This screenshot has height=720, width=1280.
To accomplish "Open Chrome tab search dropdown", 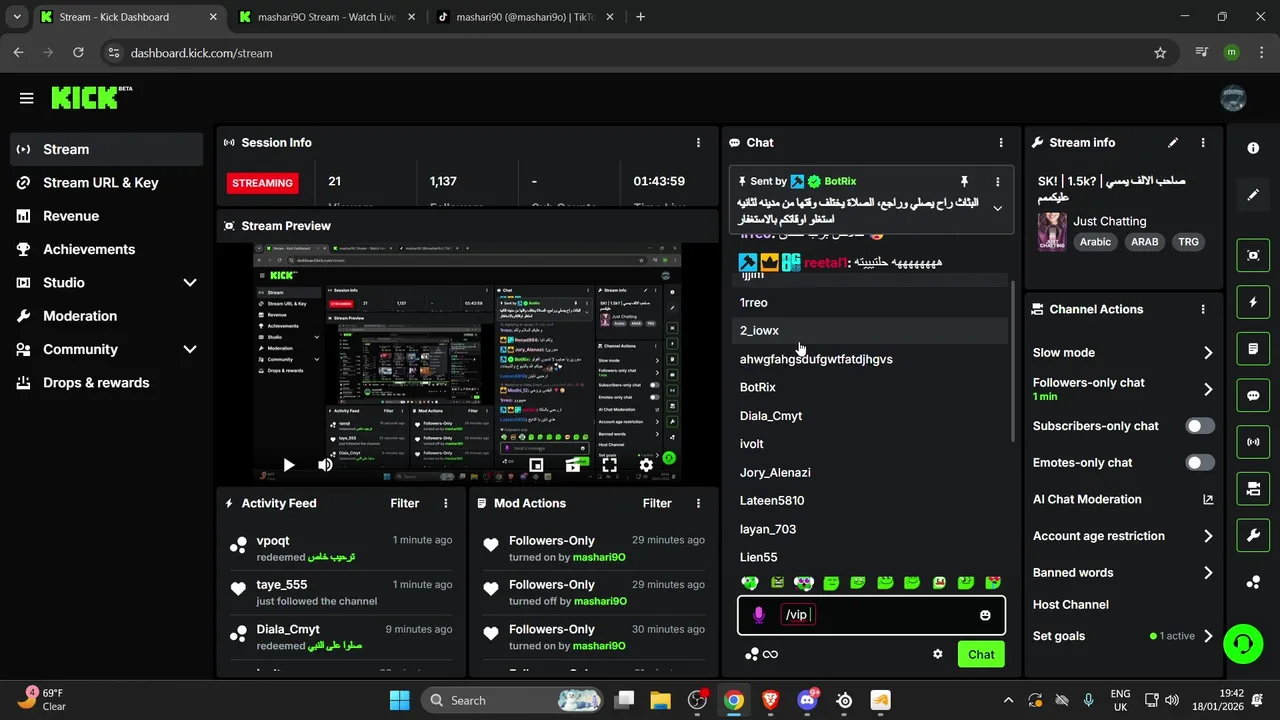I will coord(17,17).
